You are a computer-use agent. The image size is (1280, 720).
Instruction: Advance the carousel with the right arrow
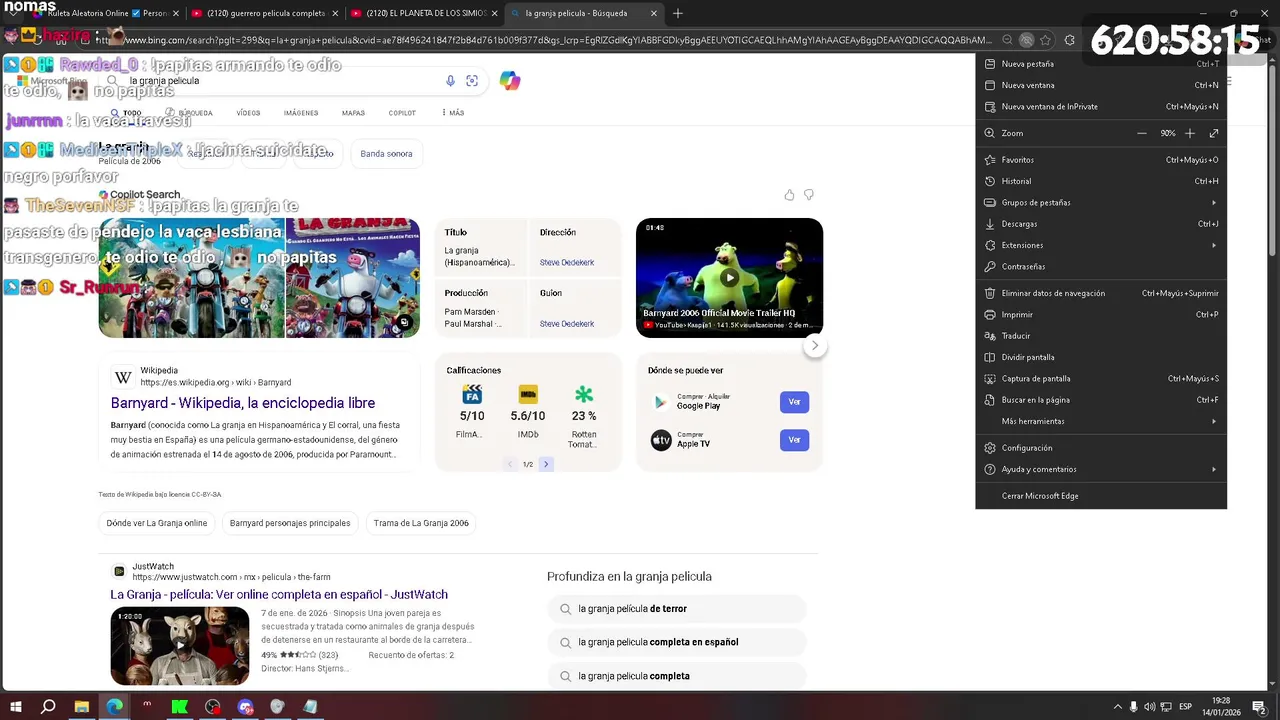click(815, 345)
